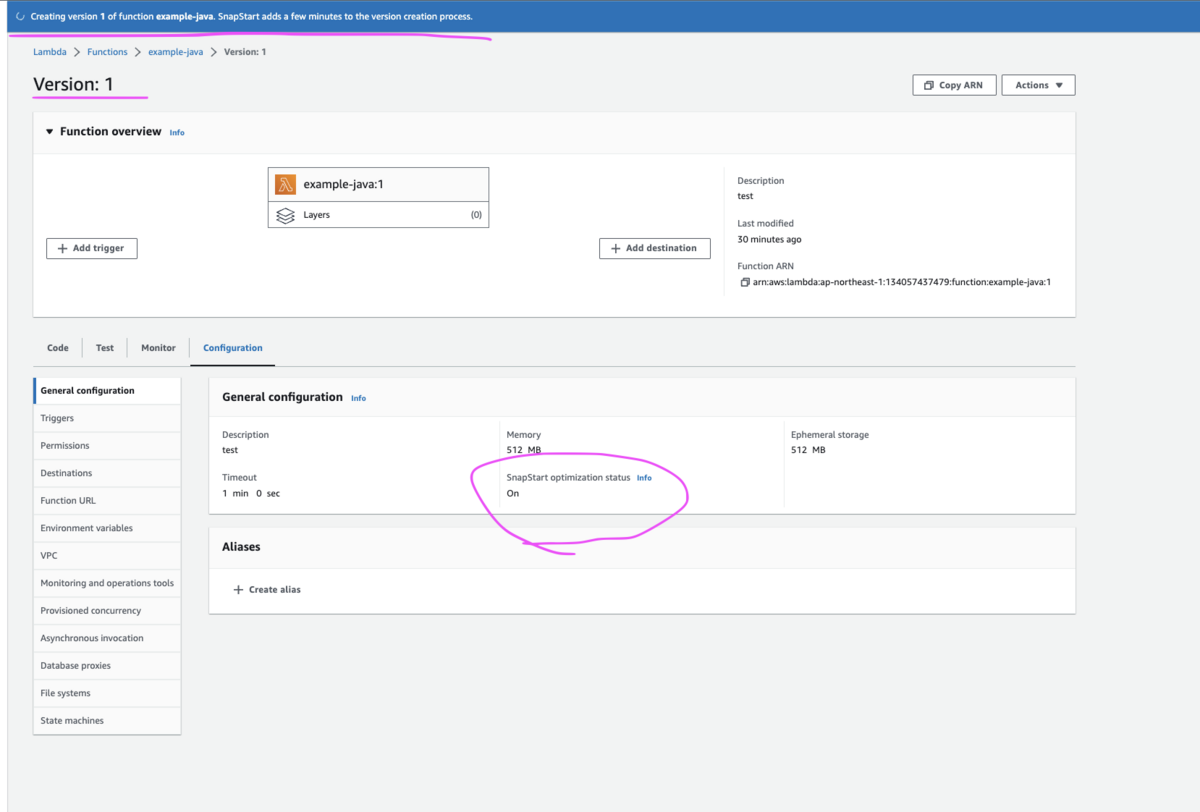
Task: Click Info link next to General configuration heading
Action: click(358, 398)
